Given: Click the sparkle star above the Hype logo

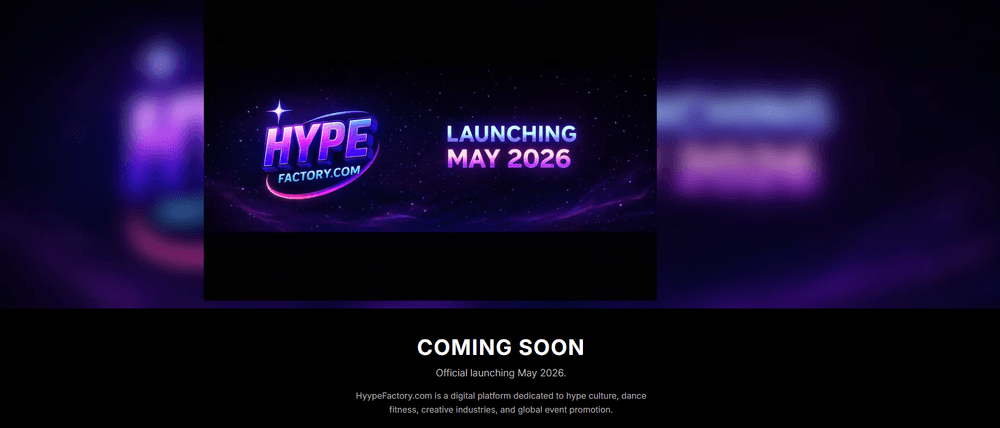Looking at the screenshot, I should pos(279,112).
